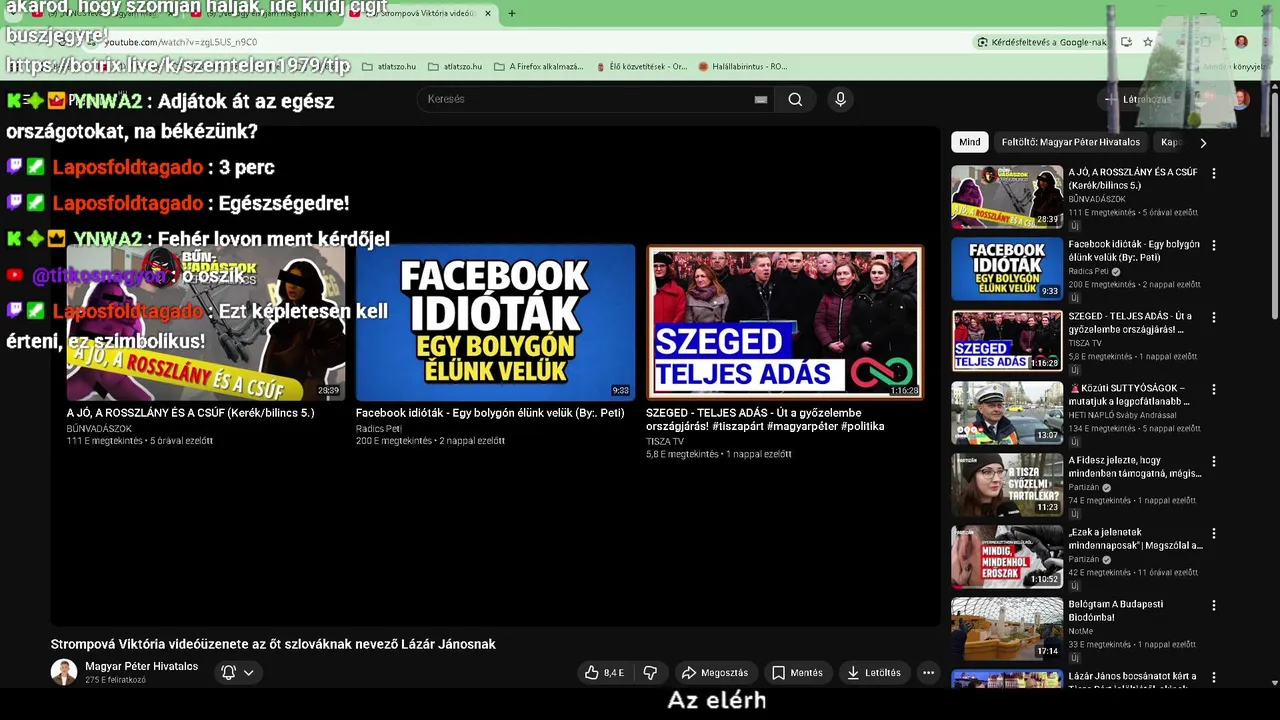Open three-dot menu for Ezek a jelenetek video

tap(1214, 533)
